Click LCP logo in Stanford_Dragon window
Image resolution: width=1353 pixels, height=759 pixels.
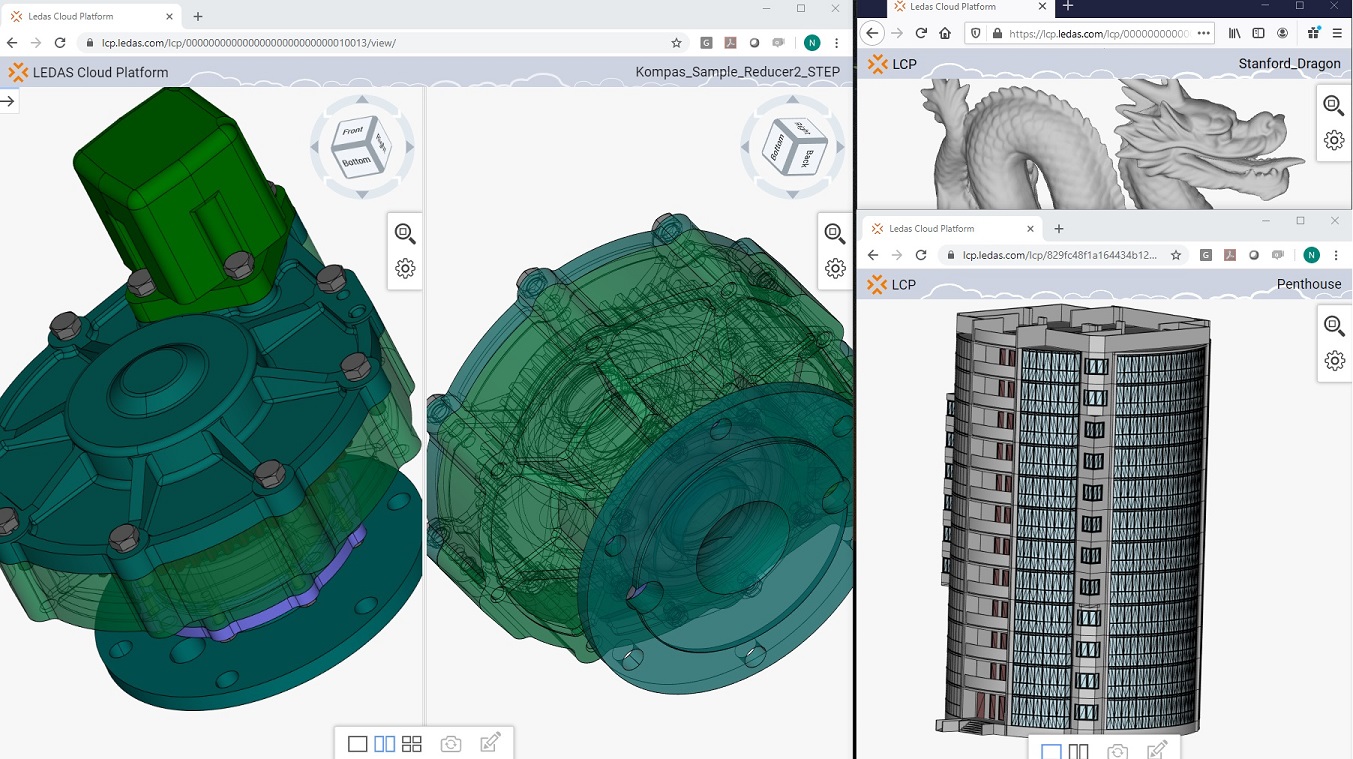[x=892, y=64]
